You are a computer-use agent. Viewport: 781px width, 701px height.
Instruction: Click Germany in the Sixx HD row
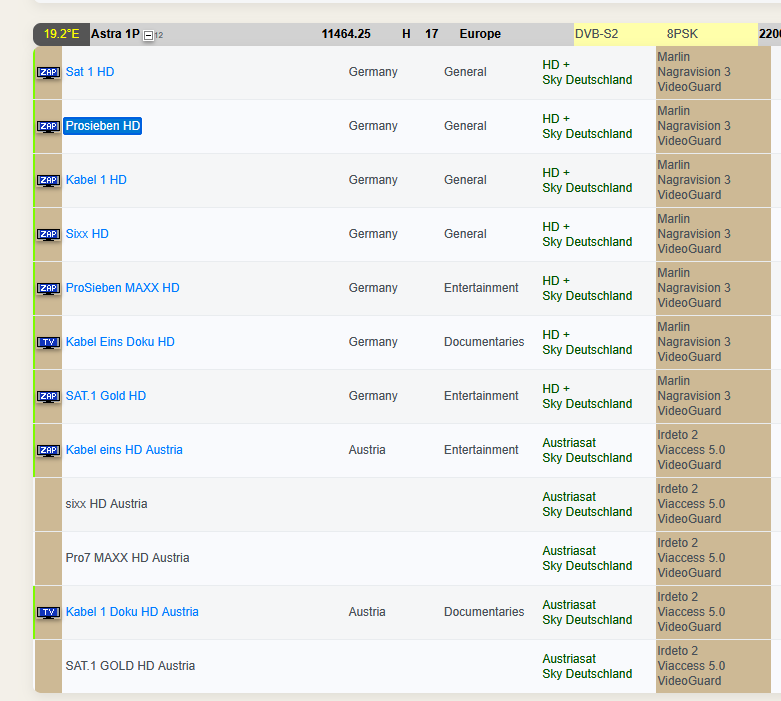[x=373, y=234]
